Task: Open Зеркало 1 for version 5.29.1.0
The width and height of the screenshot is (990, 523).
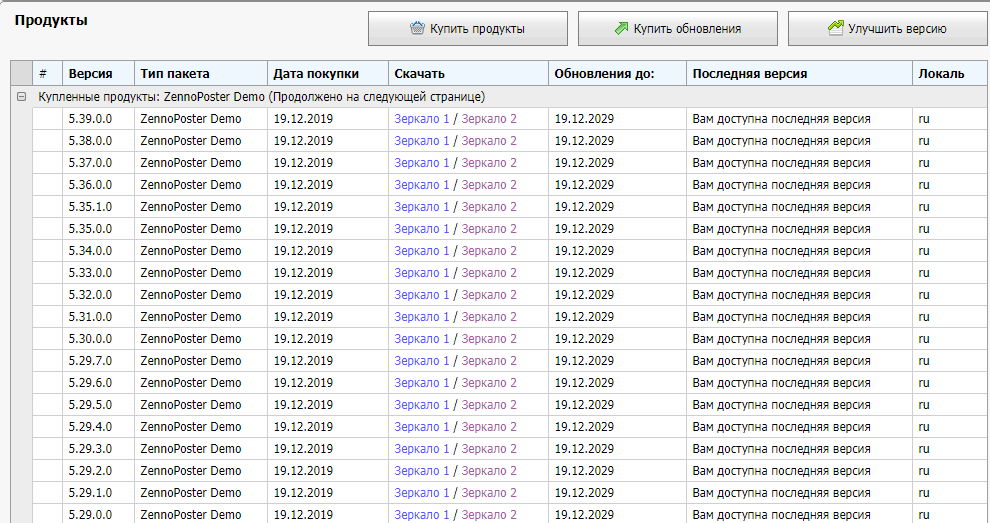Action: 422,493
